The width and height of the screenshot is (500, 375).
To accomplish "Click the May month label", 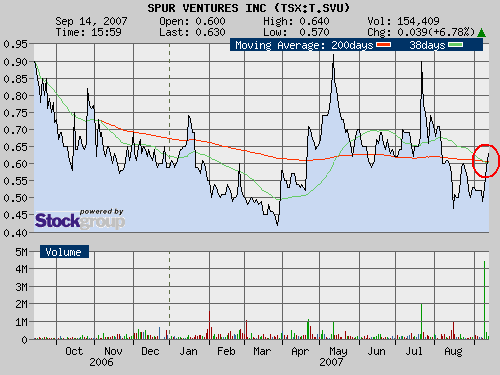I will [338, 351].
